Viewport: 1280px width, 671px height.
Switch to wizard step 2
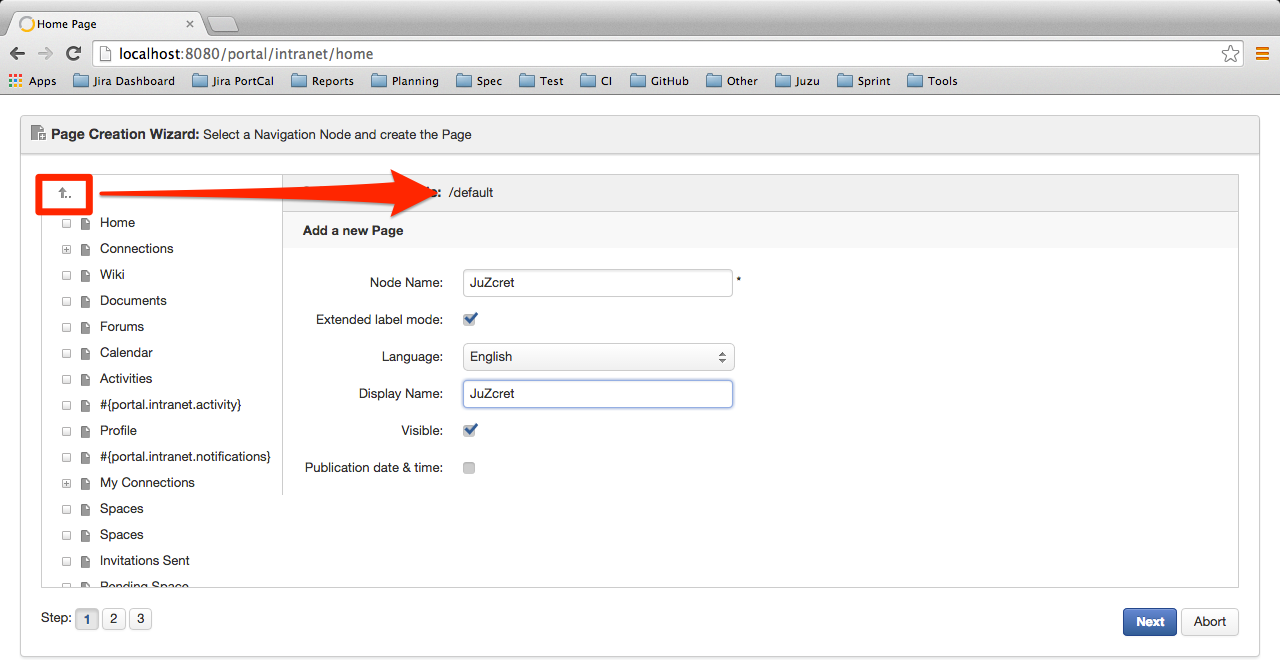[114, 619]
